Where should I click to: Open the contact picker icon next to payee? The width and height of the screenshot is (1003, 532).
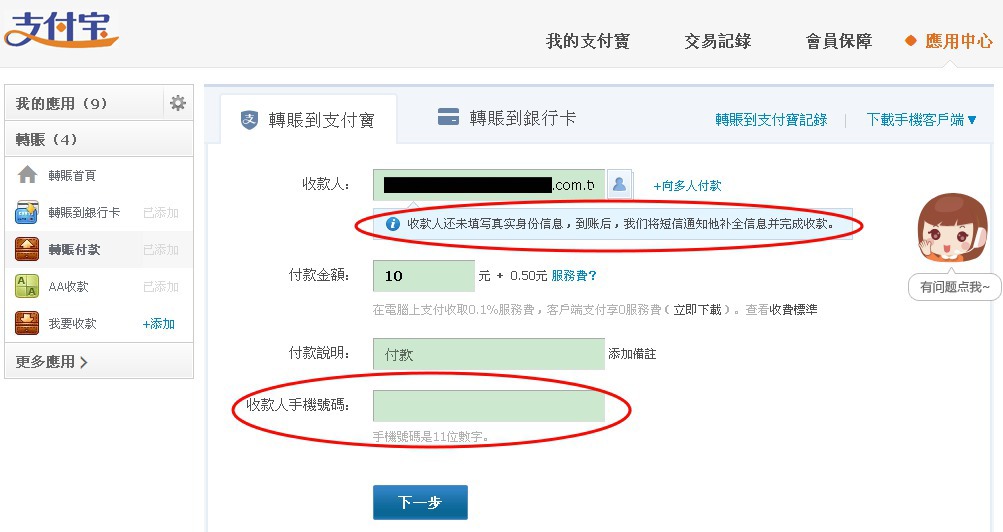[x=619, y=185]
